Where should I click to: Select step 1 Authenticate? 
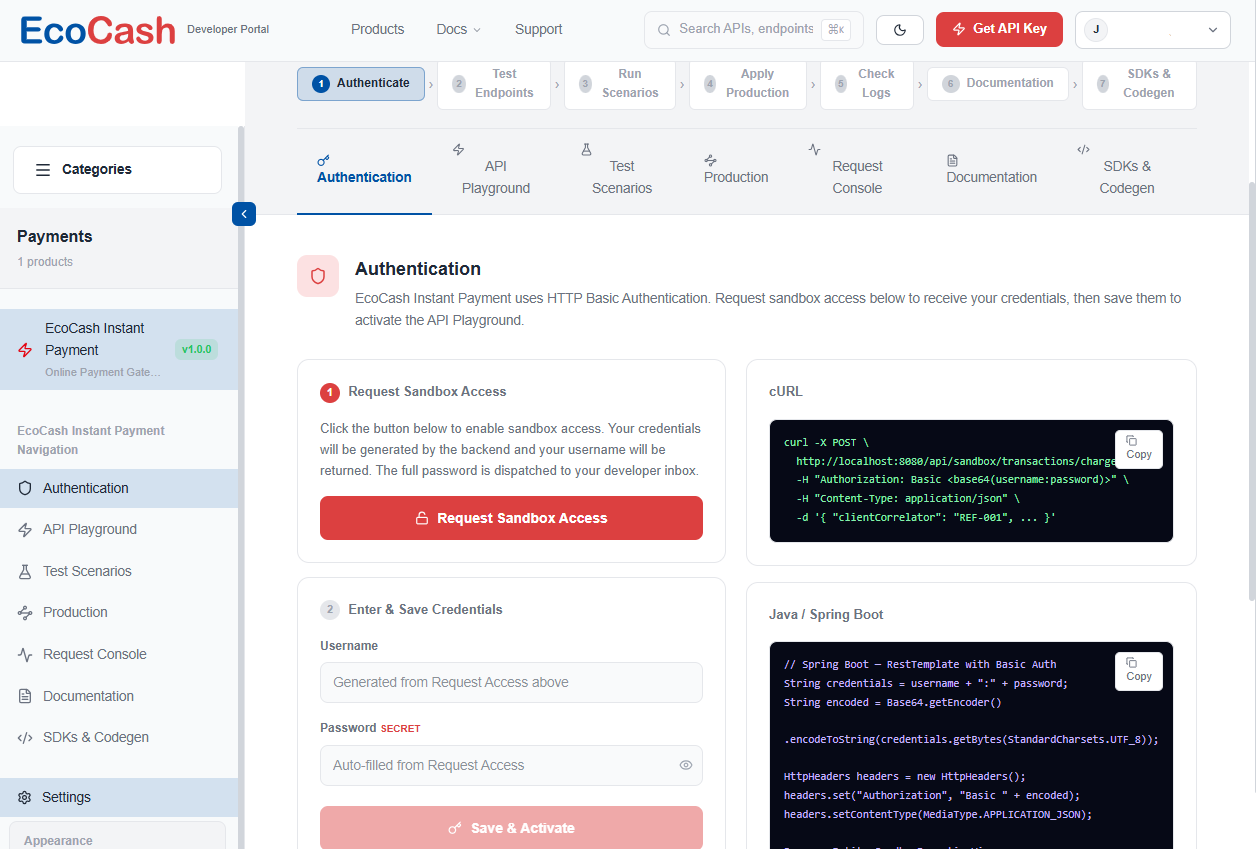(361, 83)
